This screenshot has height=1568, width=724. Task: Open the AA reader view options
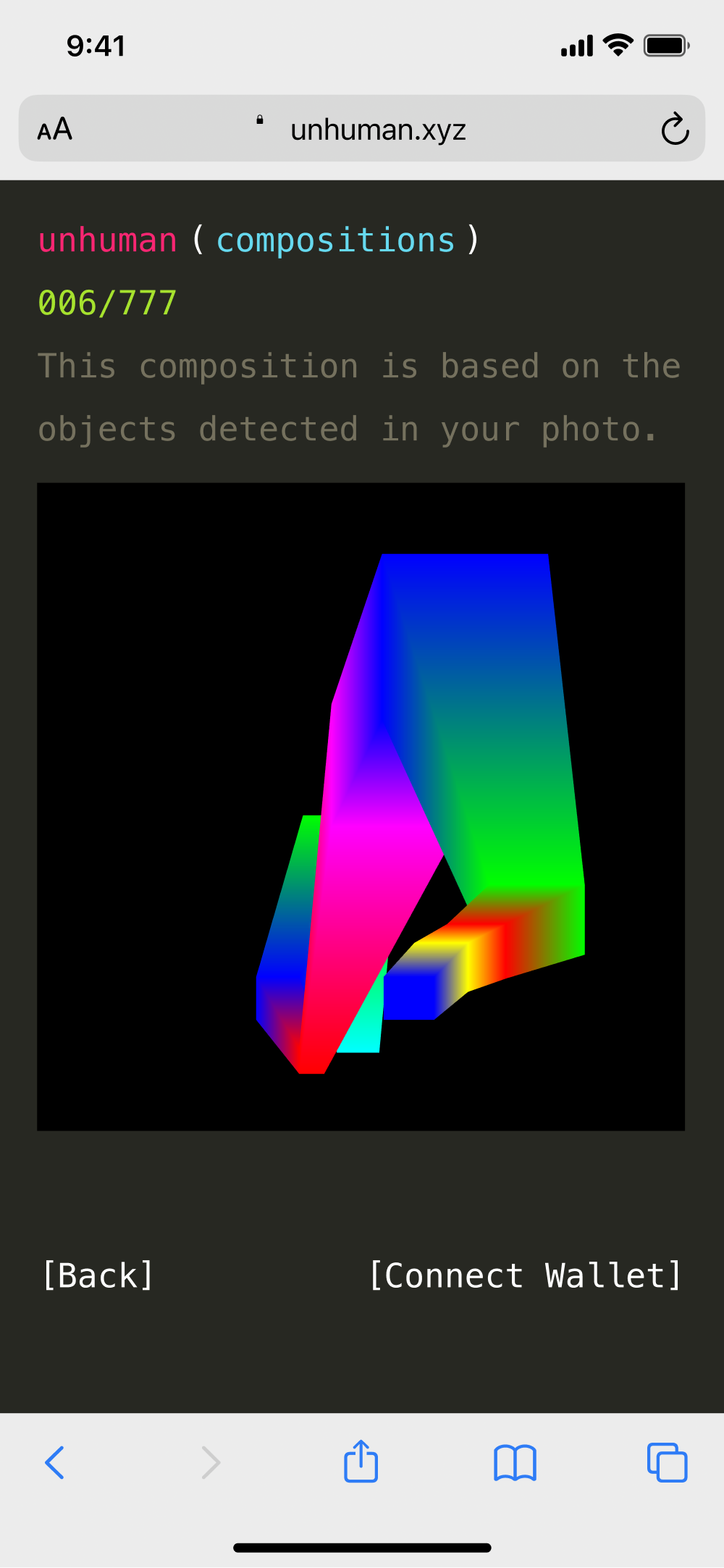coord(55,130)
